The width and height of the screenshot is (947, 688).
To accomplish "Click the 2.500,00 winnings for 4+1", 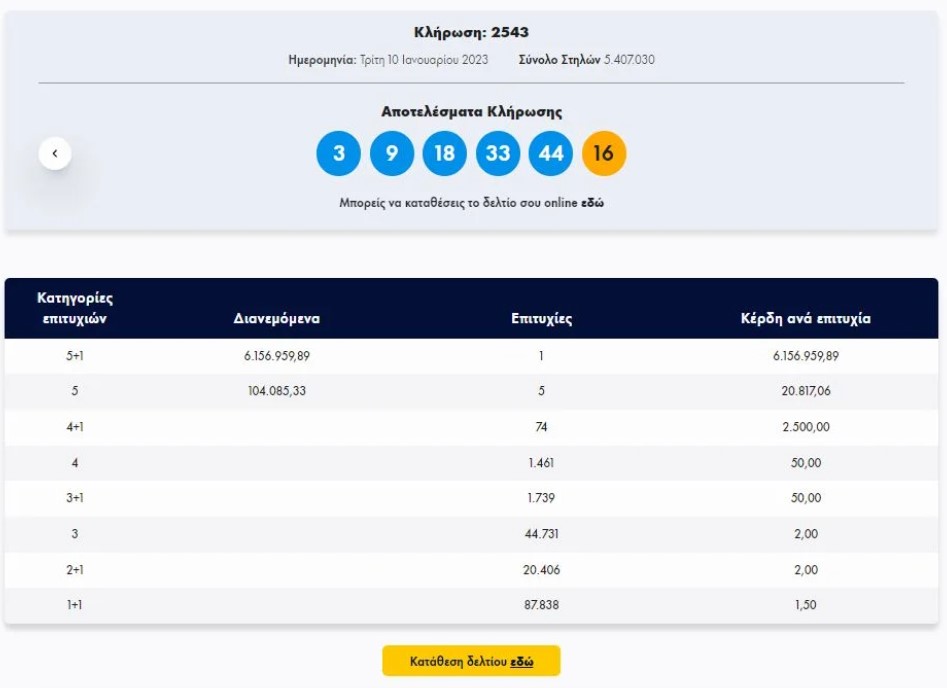I will click(x=806, y=427).
